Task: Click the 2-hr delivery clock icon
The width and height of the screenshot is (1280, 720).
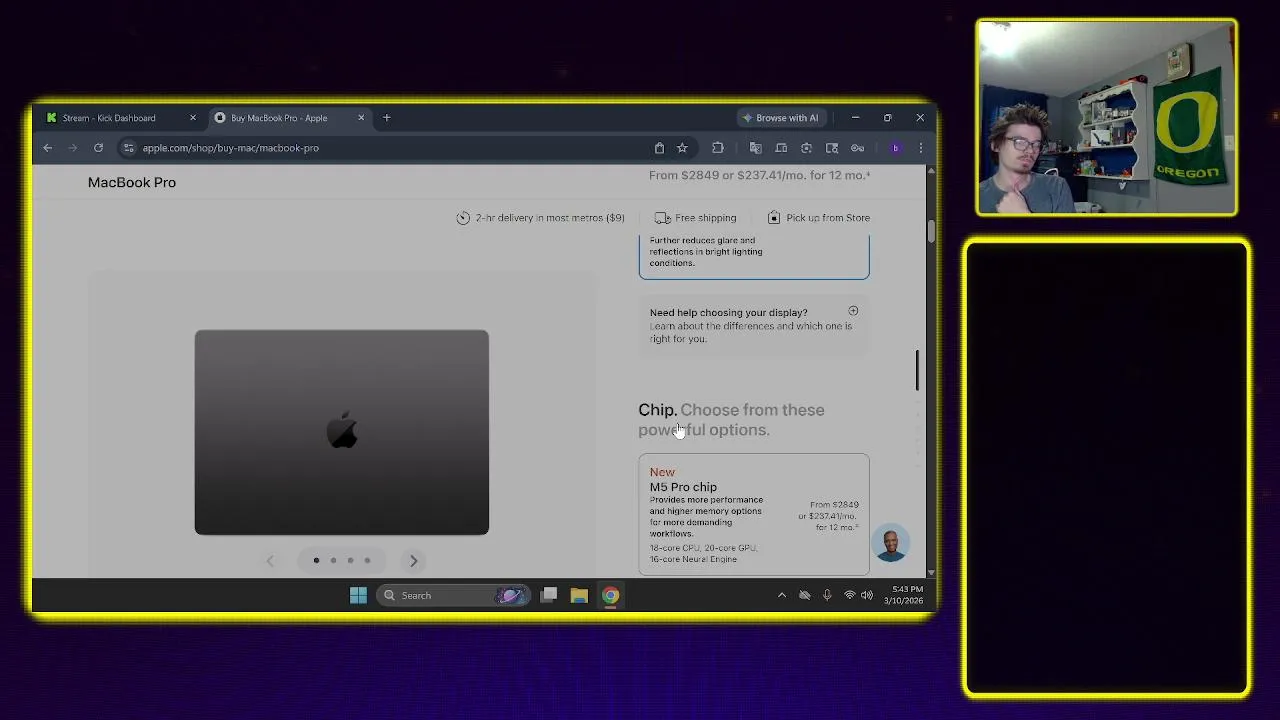Action: pos(463,218)
